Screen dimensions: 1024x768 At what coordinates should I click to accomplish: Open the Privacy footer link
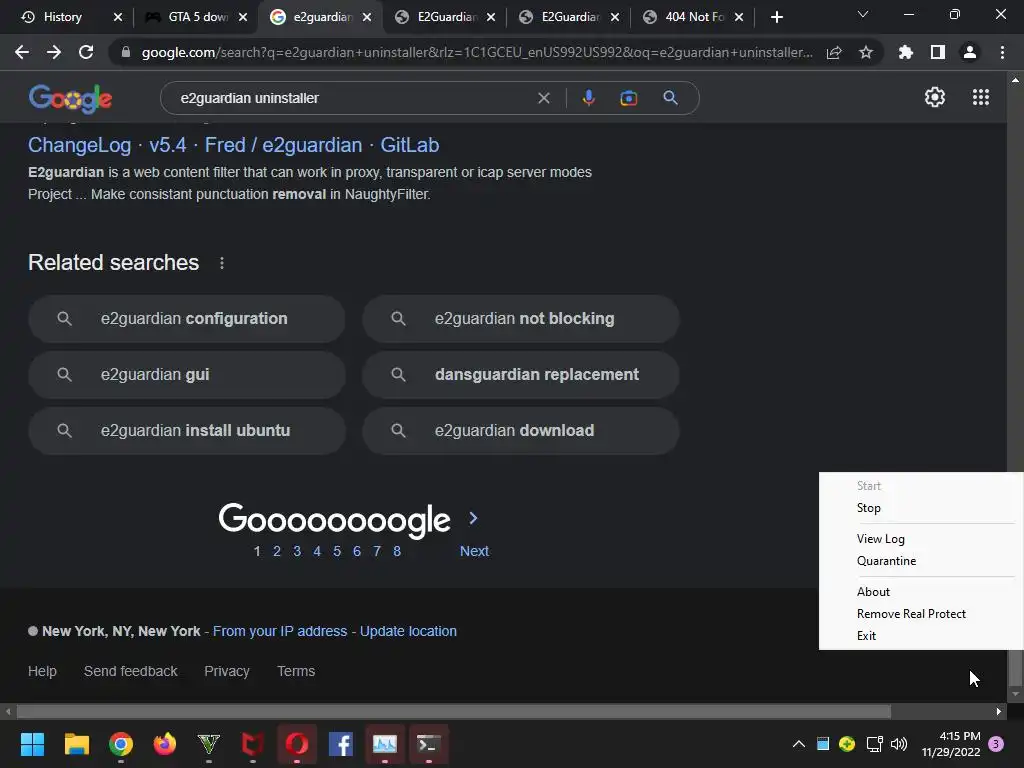click(227, 671)
